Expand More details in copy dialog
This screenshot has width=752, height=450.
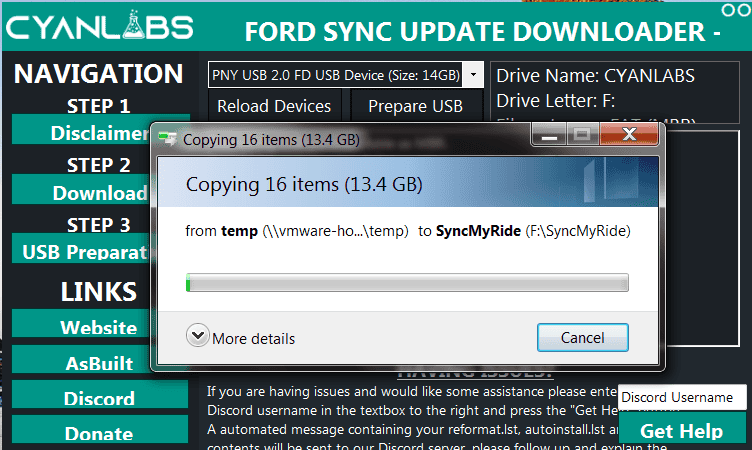tap(240, 336)
